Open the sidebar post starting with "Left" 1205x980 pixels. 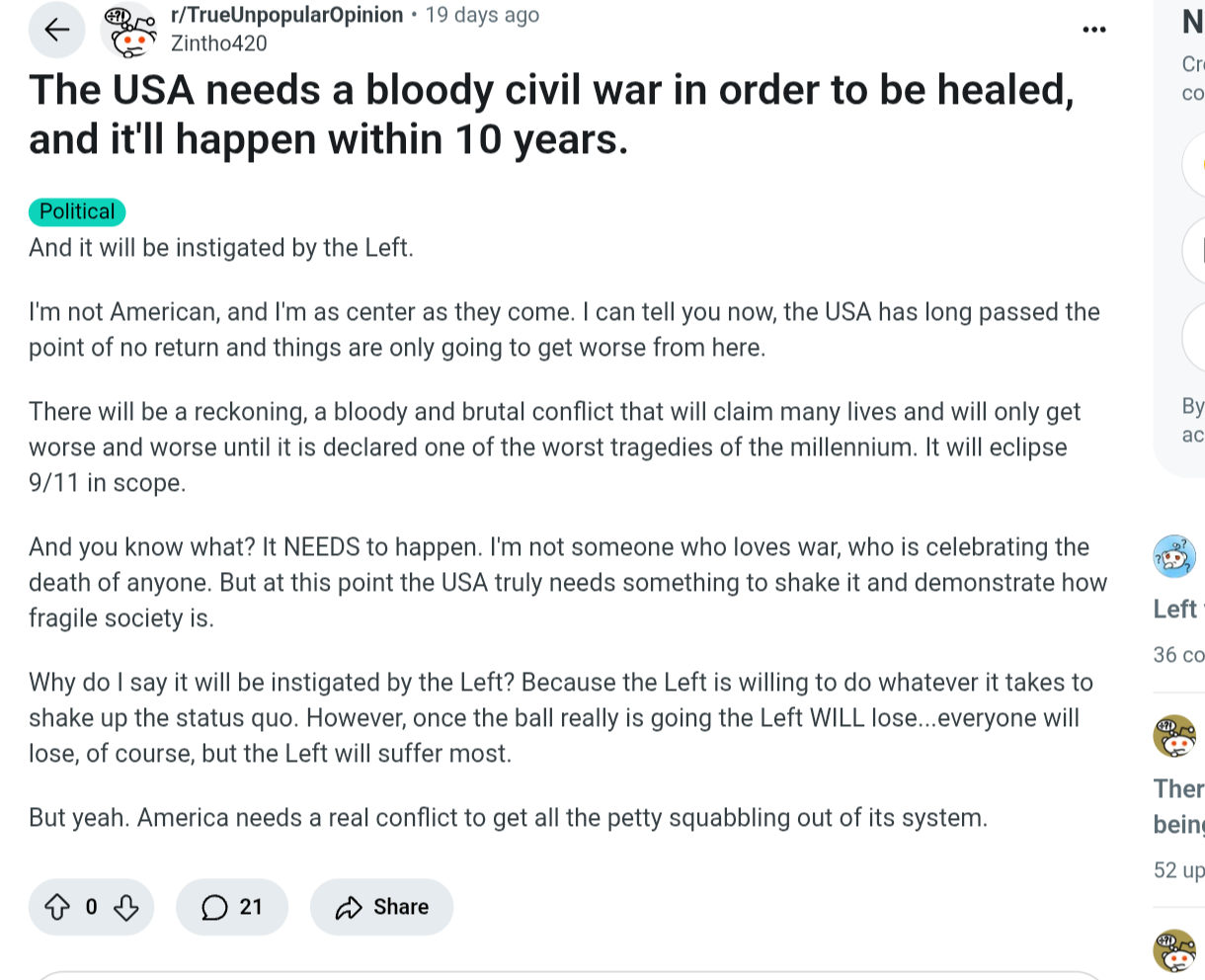[x=1177, y=610]
